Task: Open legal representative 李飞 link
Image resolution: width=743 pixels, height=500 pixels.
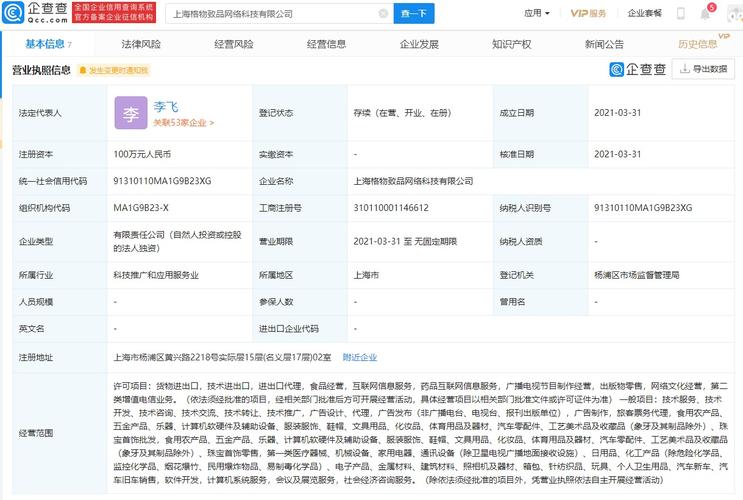Action: (x=166, y=106)
